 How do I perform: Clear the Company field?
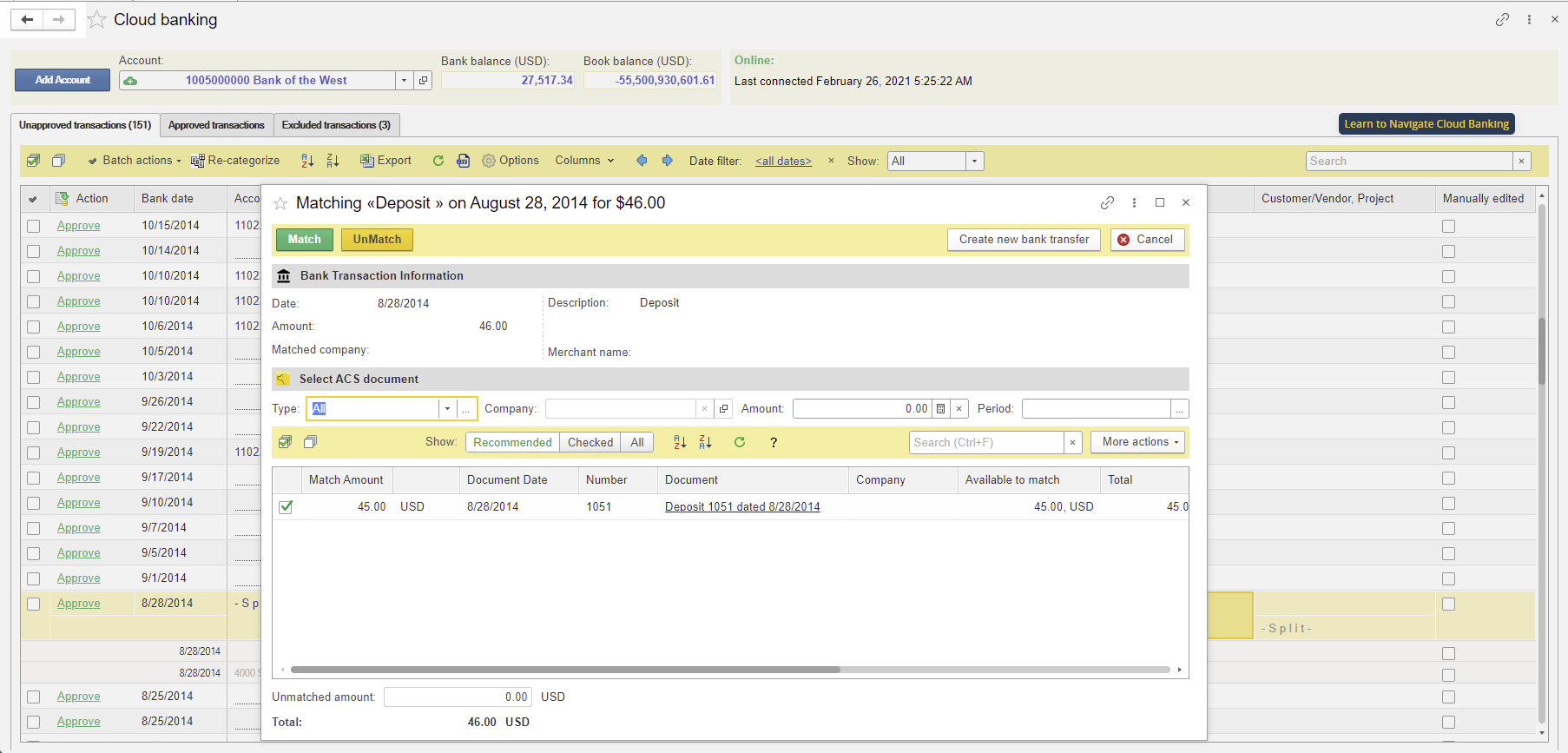click(x=704, y=409)
